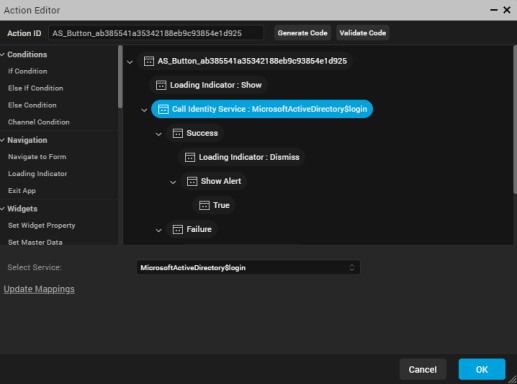Image resolution: width=517 pixels, height=384 pixels.
Task: Click the Validate Code button
Action: coord(362,33)
